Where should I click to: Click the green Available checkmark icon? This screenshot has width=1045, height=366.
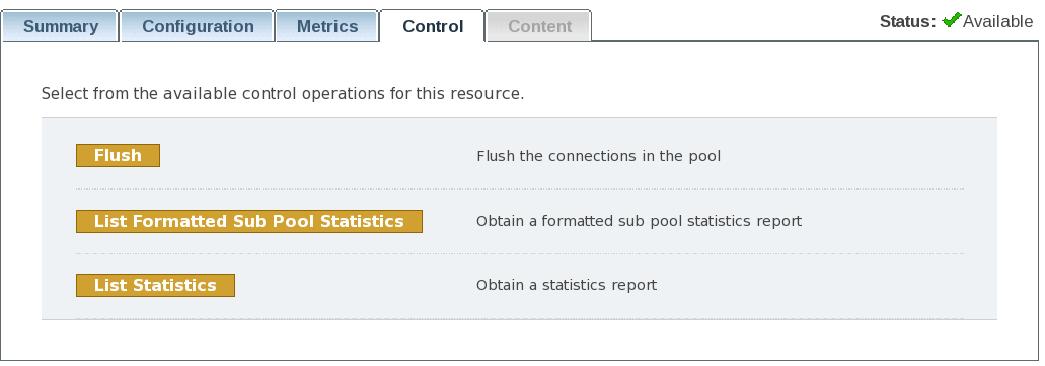pos(952,20)
